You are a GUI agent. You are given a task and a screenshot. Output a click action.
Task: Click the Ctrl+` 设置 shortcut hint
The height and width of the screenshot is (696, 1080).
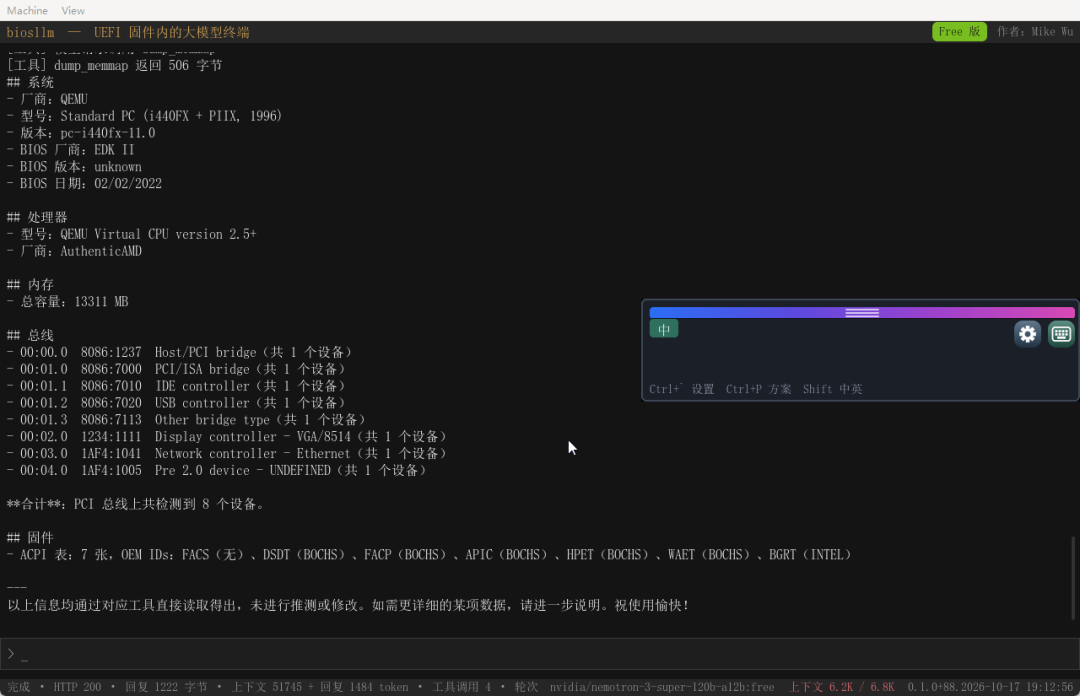(681, 389)
